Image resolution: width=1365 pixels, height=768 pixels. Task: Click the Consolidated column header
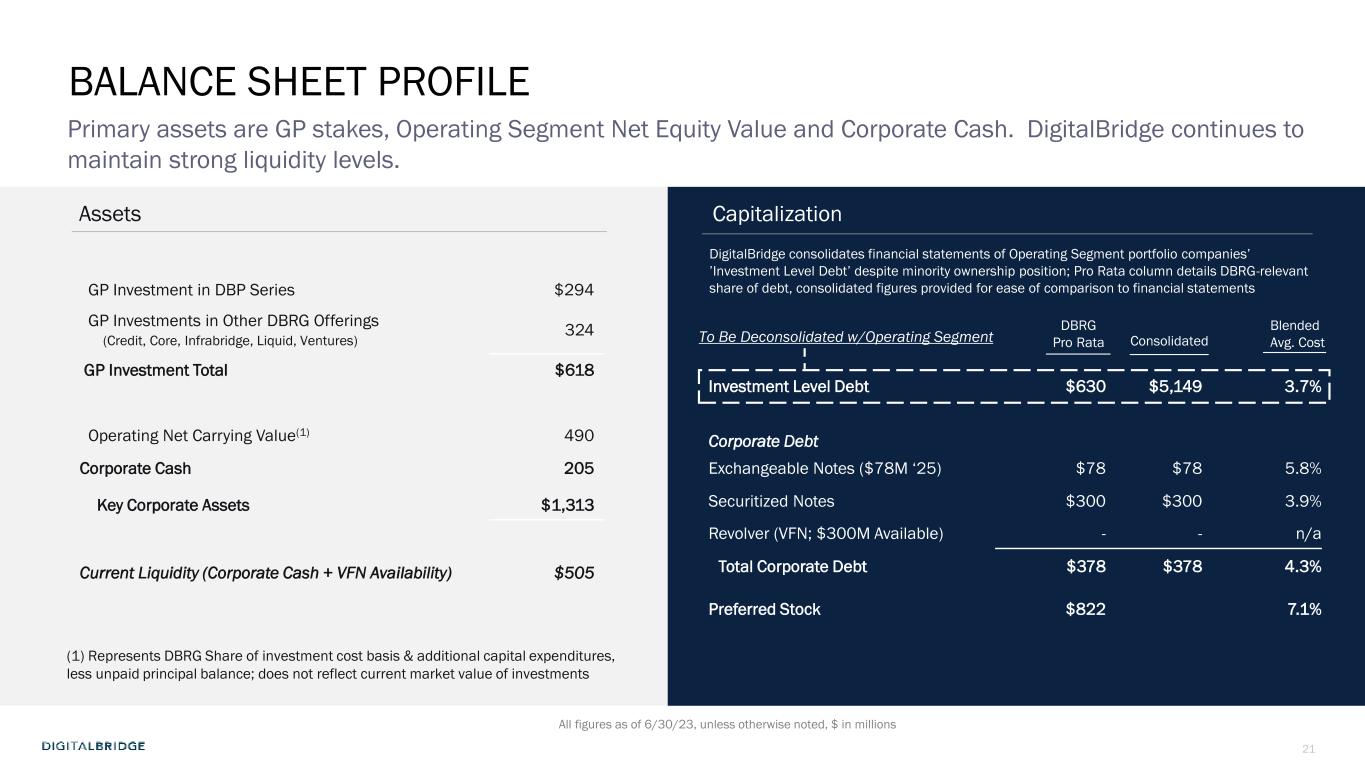[1168, 342]
